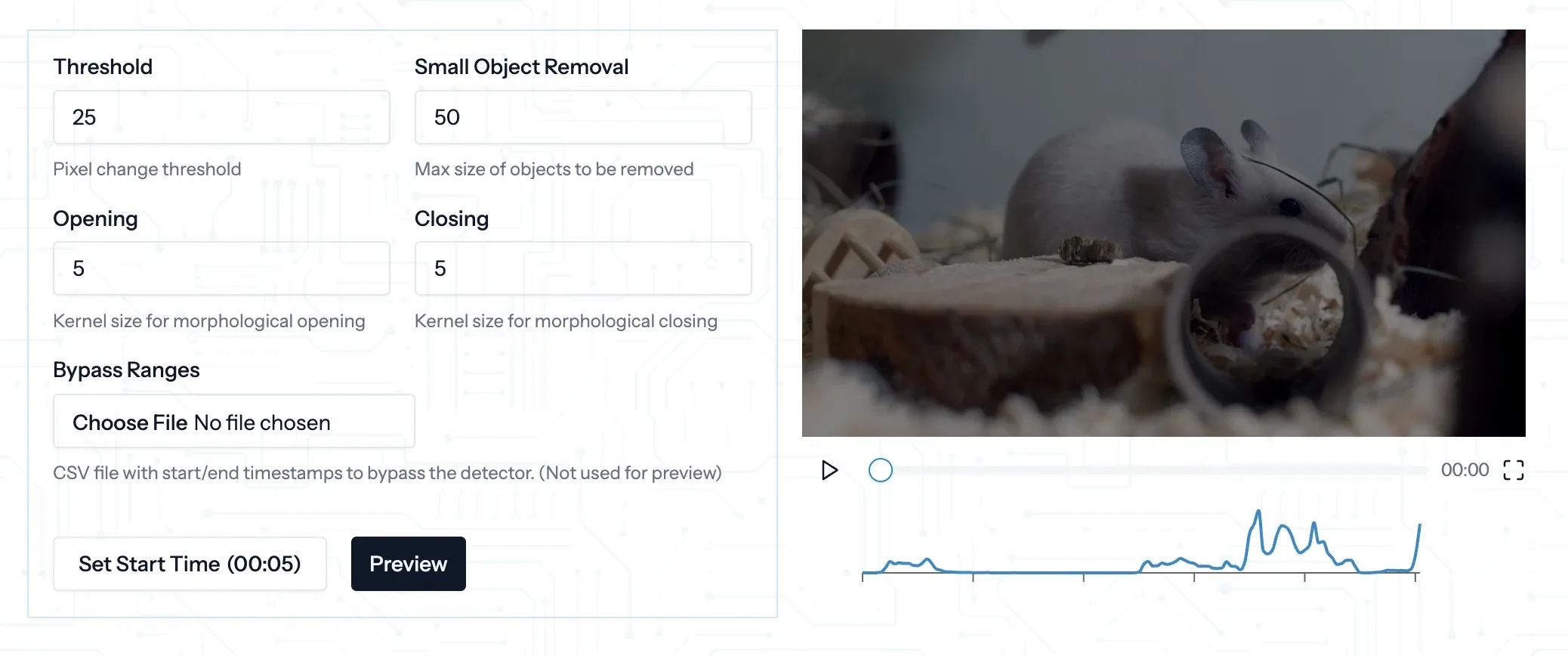Select the Opening kernel size field
1568x656 pixels.
coord(221,268)
